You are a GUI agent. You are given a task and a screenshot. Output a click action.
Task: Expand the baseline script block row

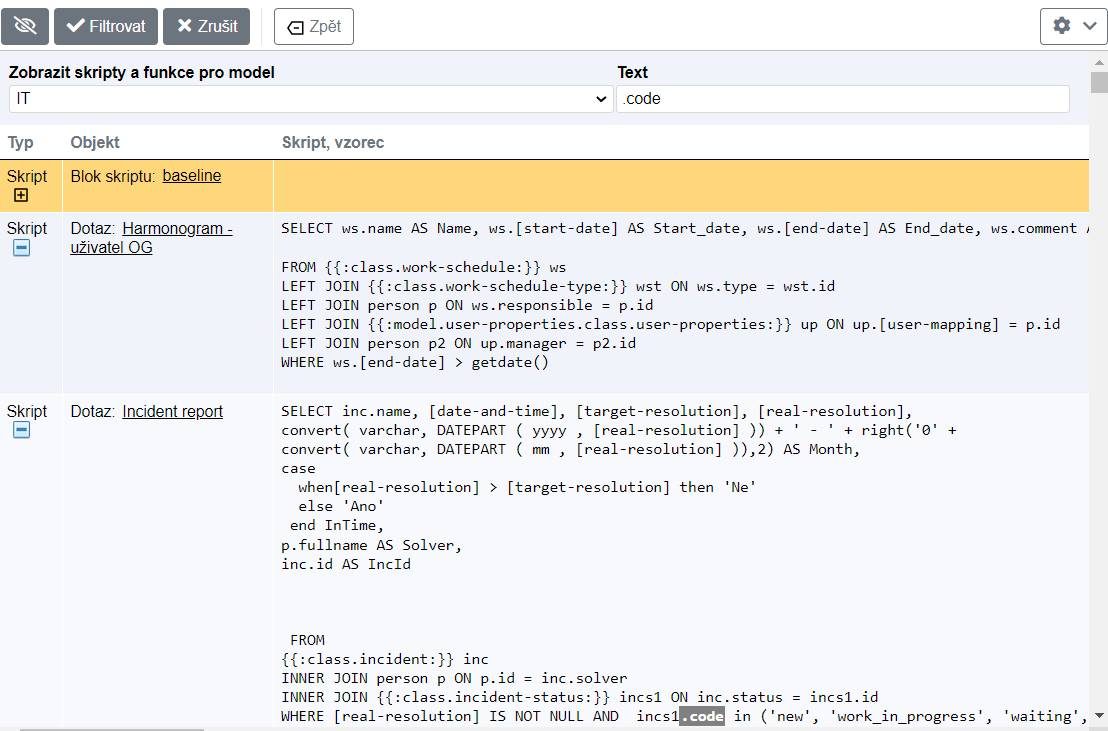pos(21,195)
